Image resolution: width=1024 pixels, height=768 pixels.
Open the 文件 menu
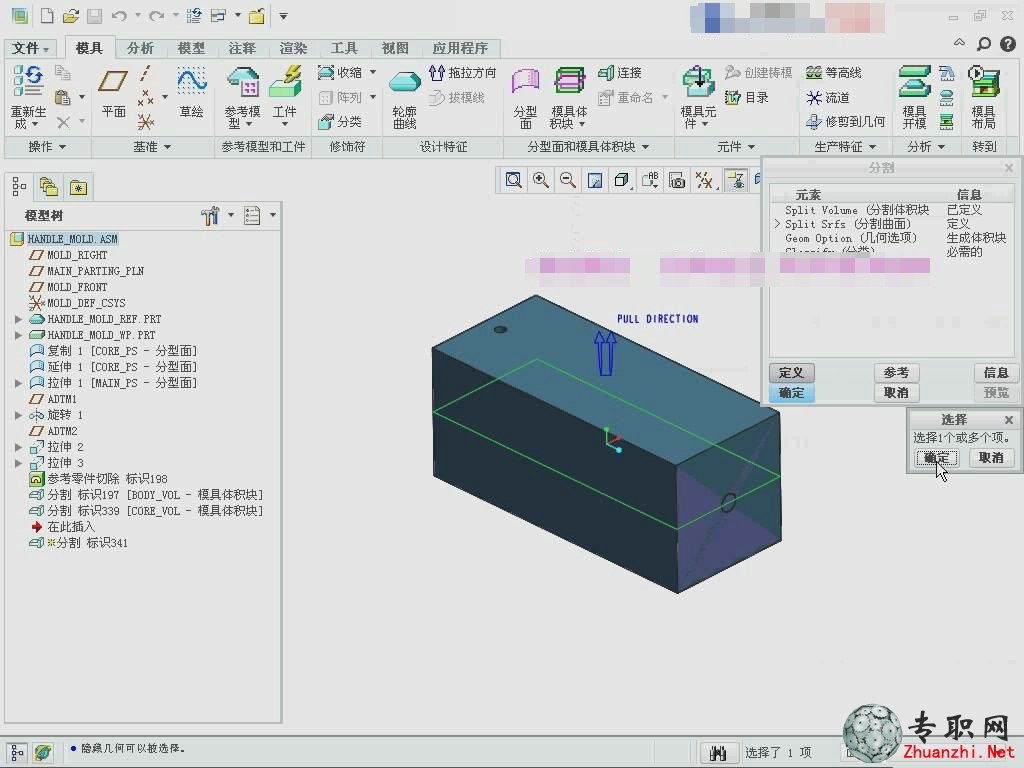(x=30, y=48)
